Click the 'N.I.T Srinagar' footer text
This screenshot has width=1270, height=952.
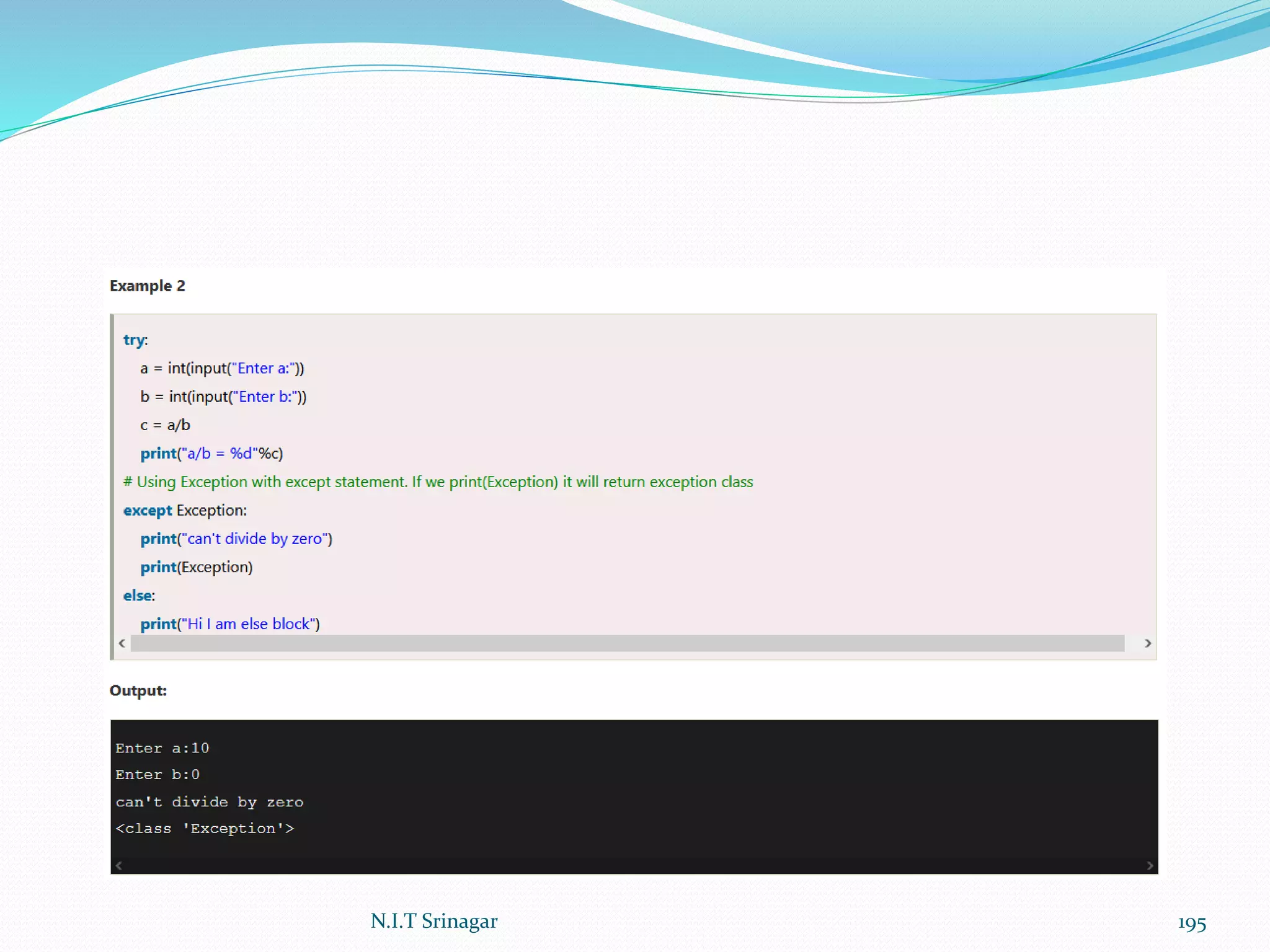(433, 921)
